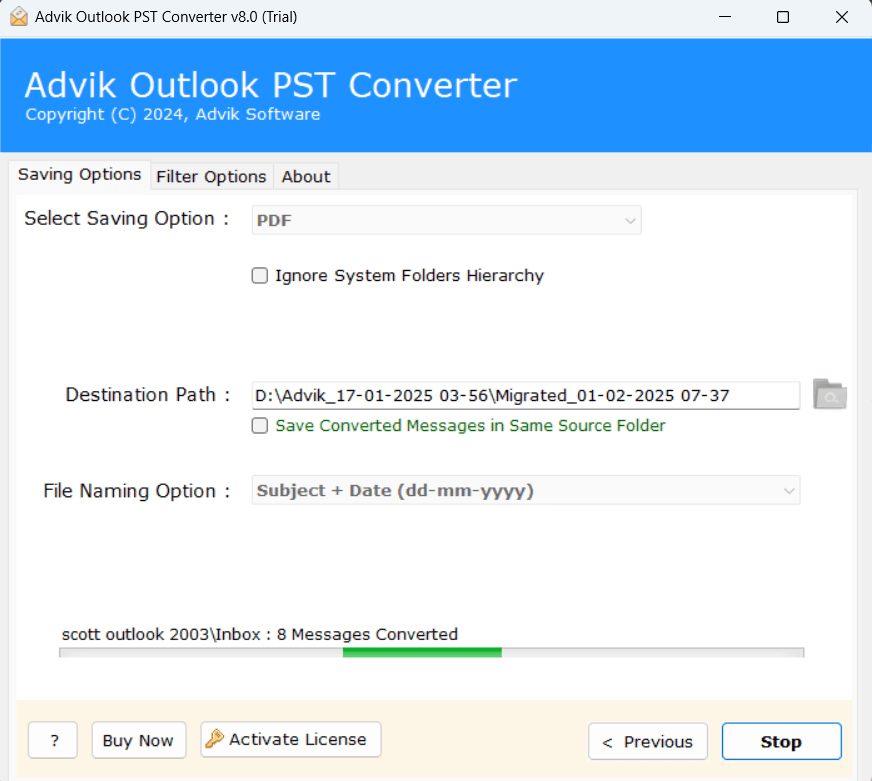The height and width of the screenshot is (781, 872).
Task: Click the question mark help button
Action: coord(53,740)
